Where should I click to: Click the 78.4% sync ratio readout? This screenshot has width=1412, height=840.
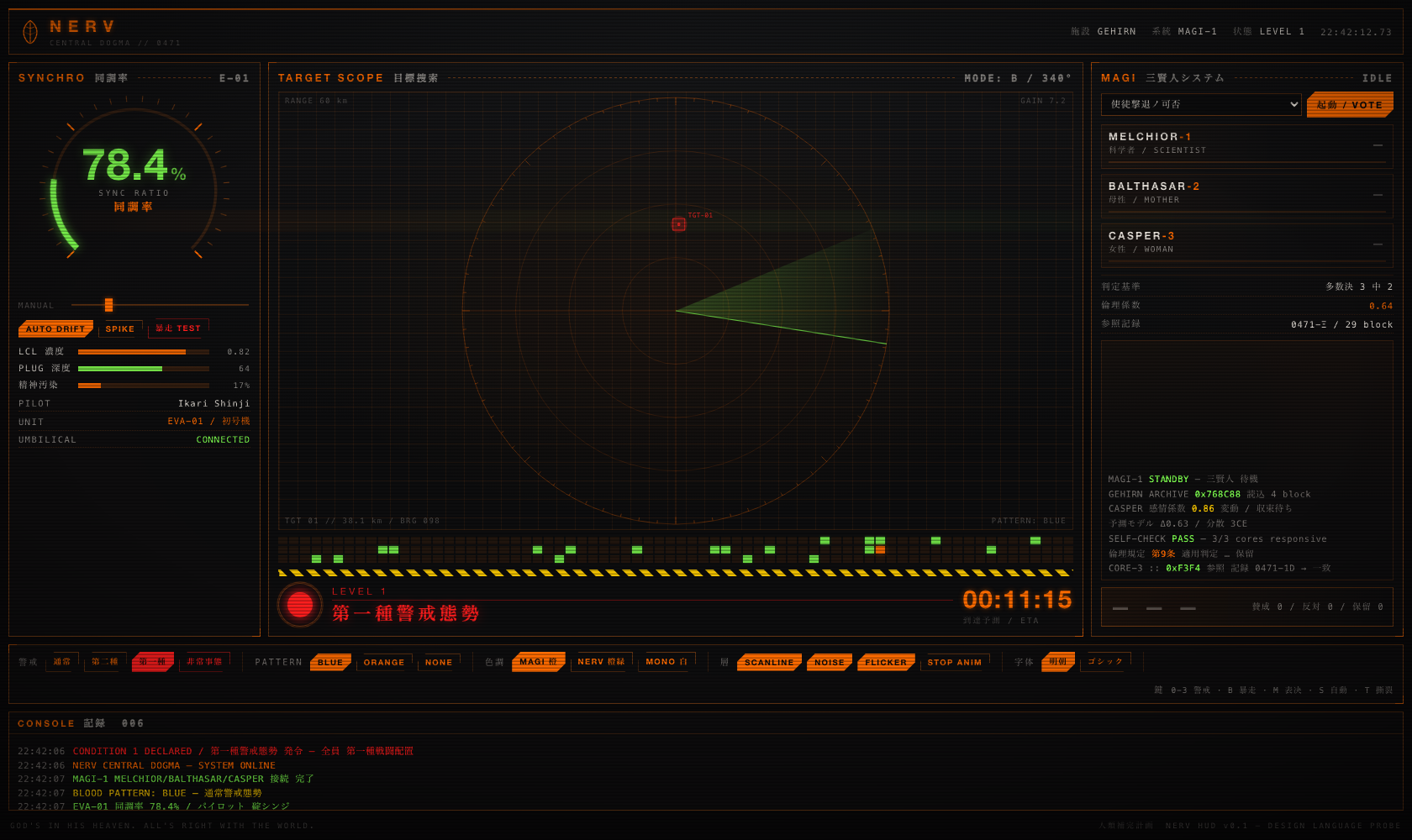click(x=134, y=165)
